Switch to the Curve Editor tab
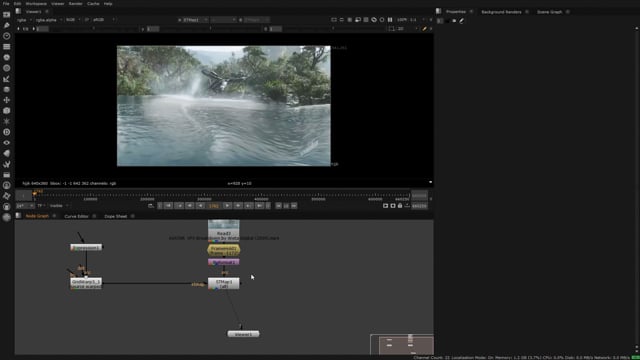The height and width of the screenshot is (360, 640). (76, 216)
